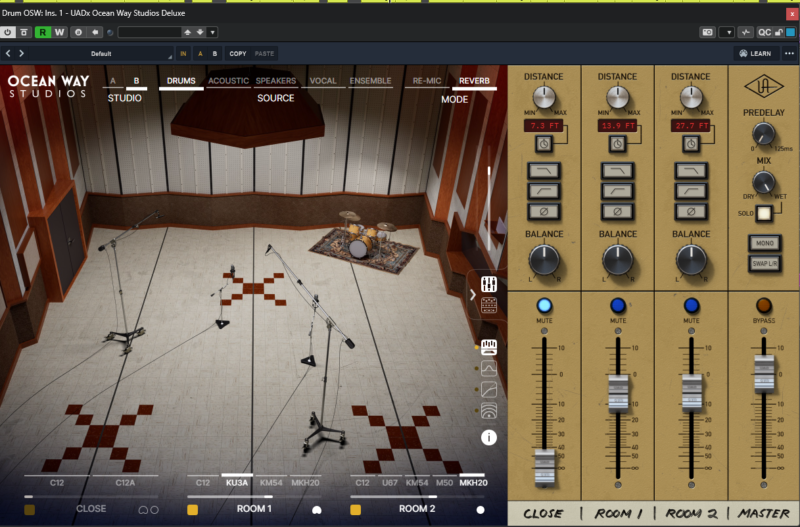The height and width of the screenshot is (527, 800).
Task: Change CLOSE polar pattern icons
Action: coord(148,510)
